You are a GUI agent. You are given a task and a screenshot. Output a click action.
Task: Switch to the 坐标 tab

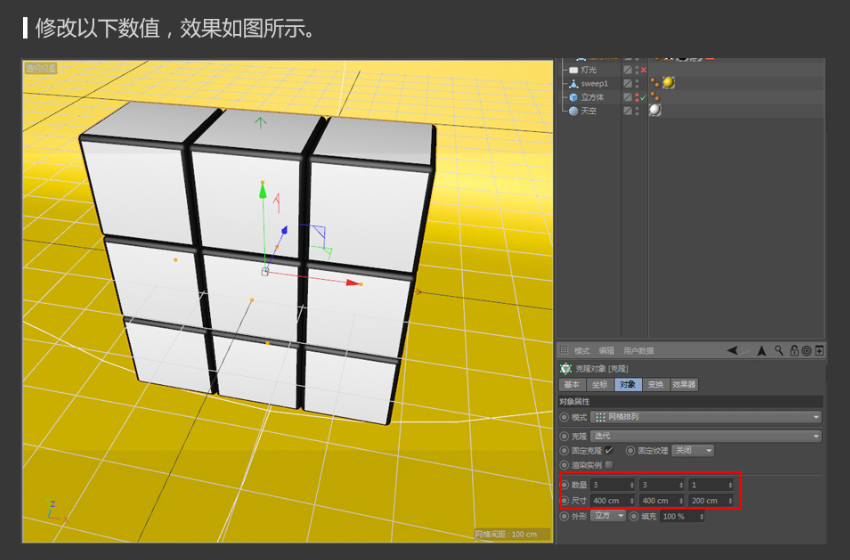[x=598, y=384]
